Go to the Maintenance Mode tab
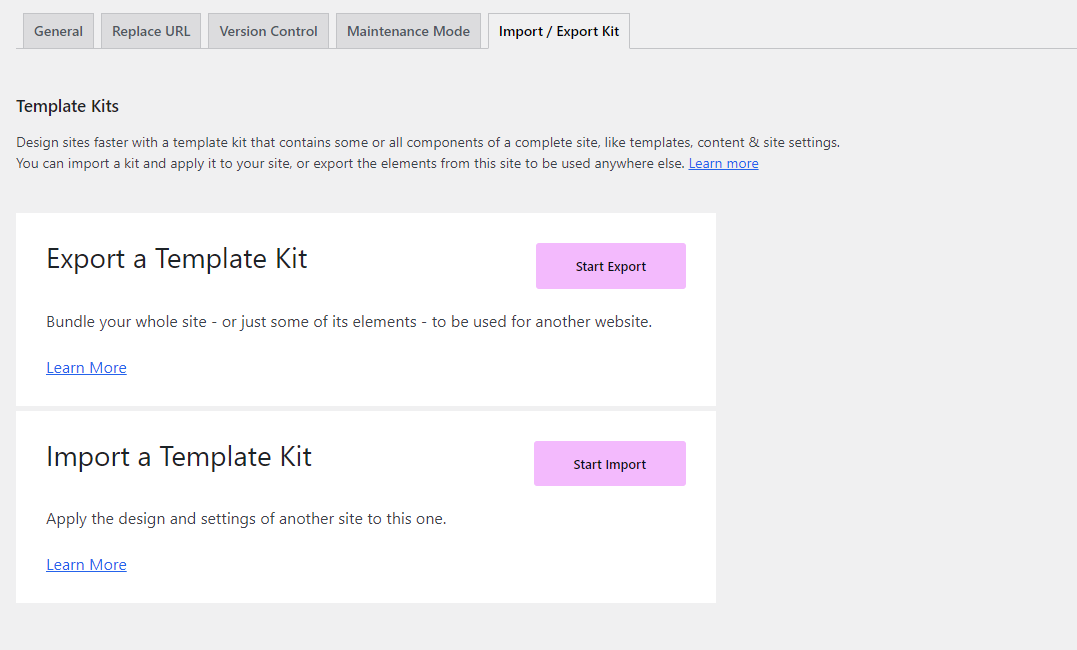Viewport: 1077px width, 650px height. pyautogui.click(x=408, y=31)
